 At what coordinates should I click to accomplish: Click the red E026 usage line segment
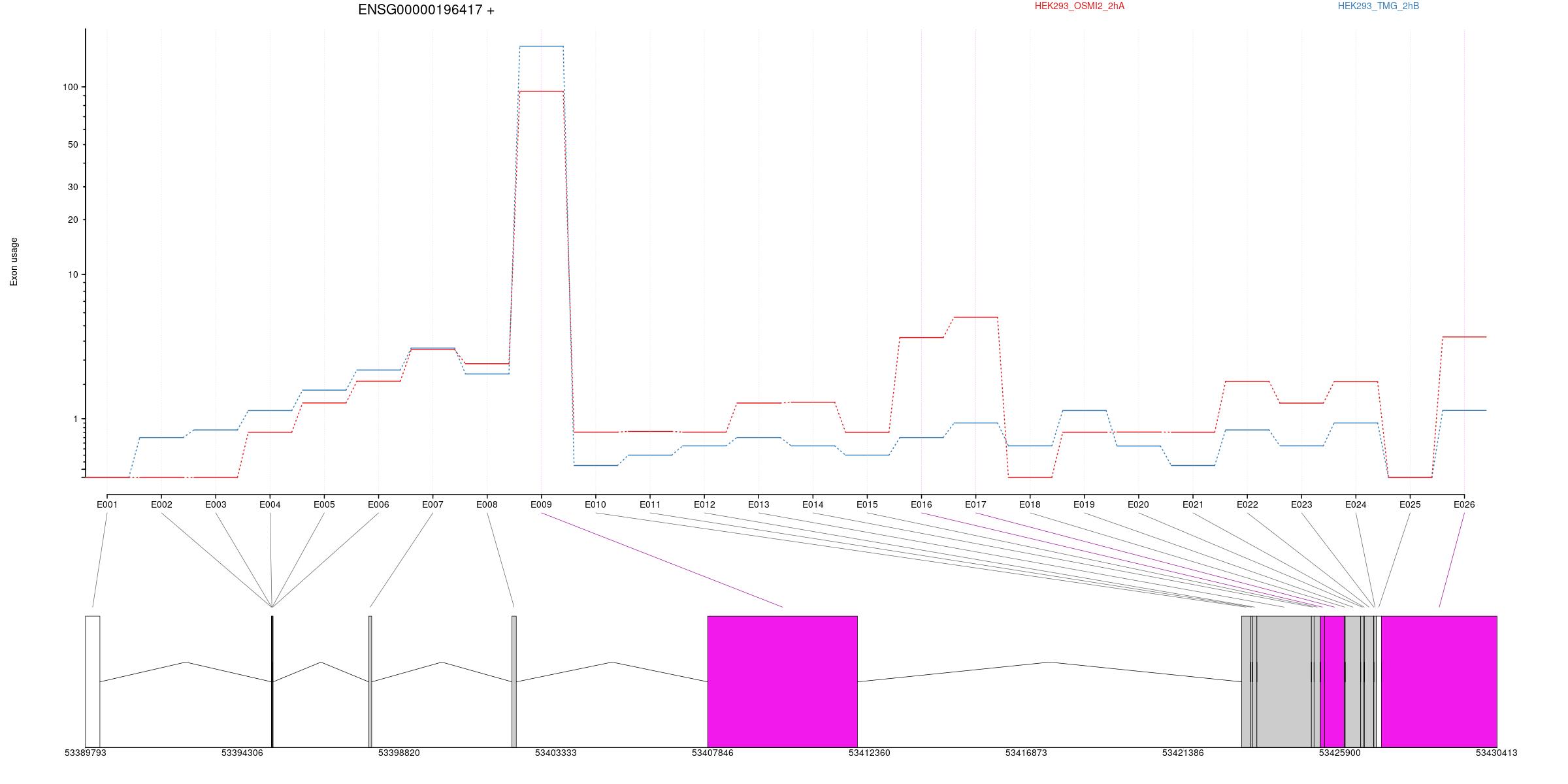(1465, 337)
